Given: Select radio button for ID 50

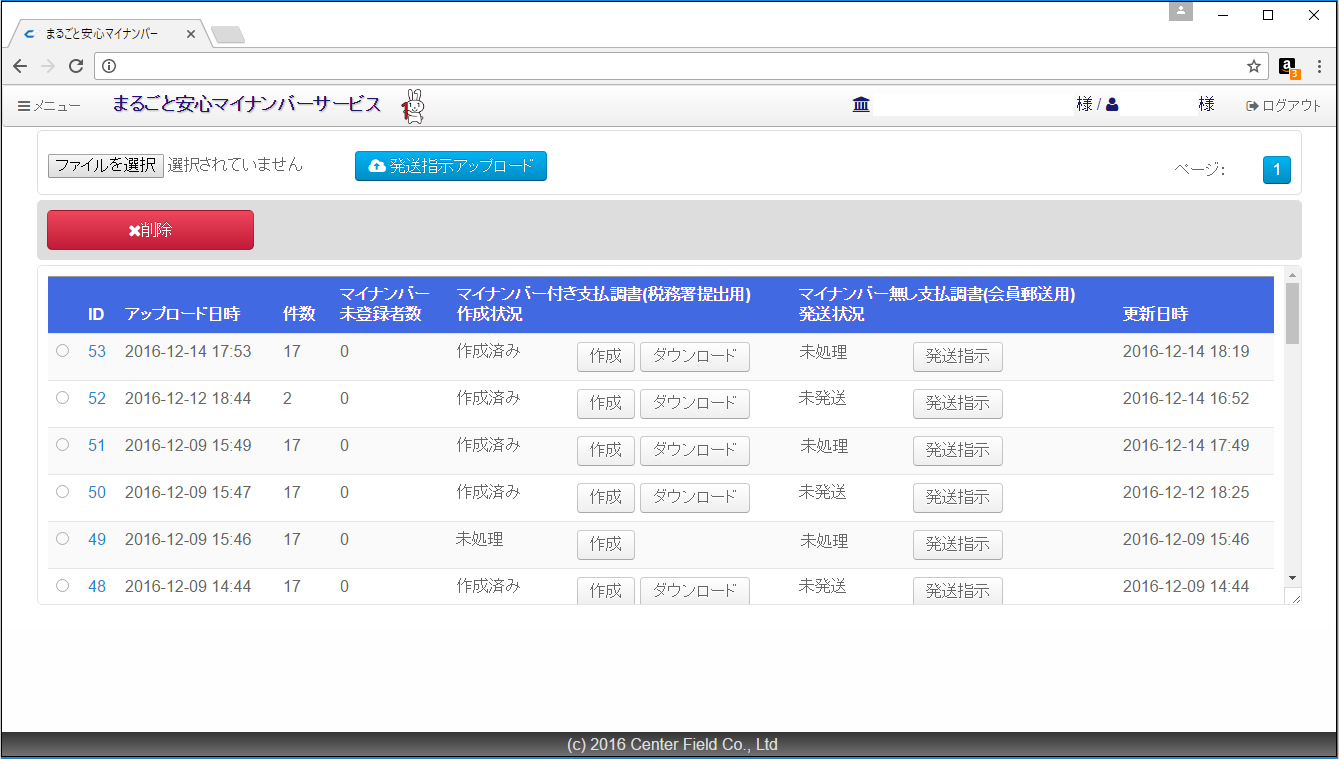Looking at the screenshot, I should pyautogui.click(x=62, y=492).
